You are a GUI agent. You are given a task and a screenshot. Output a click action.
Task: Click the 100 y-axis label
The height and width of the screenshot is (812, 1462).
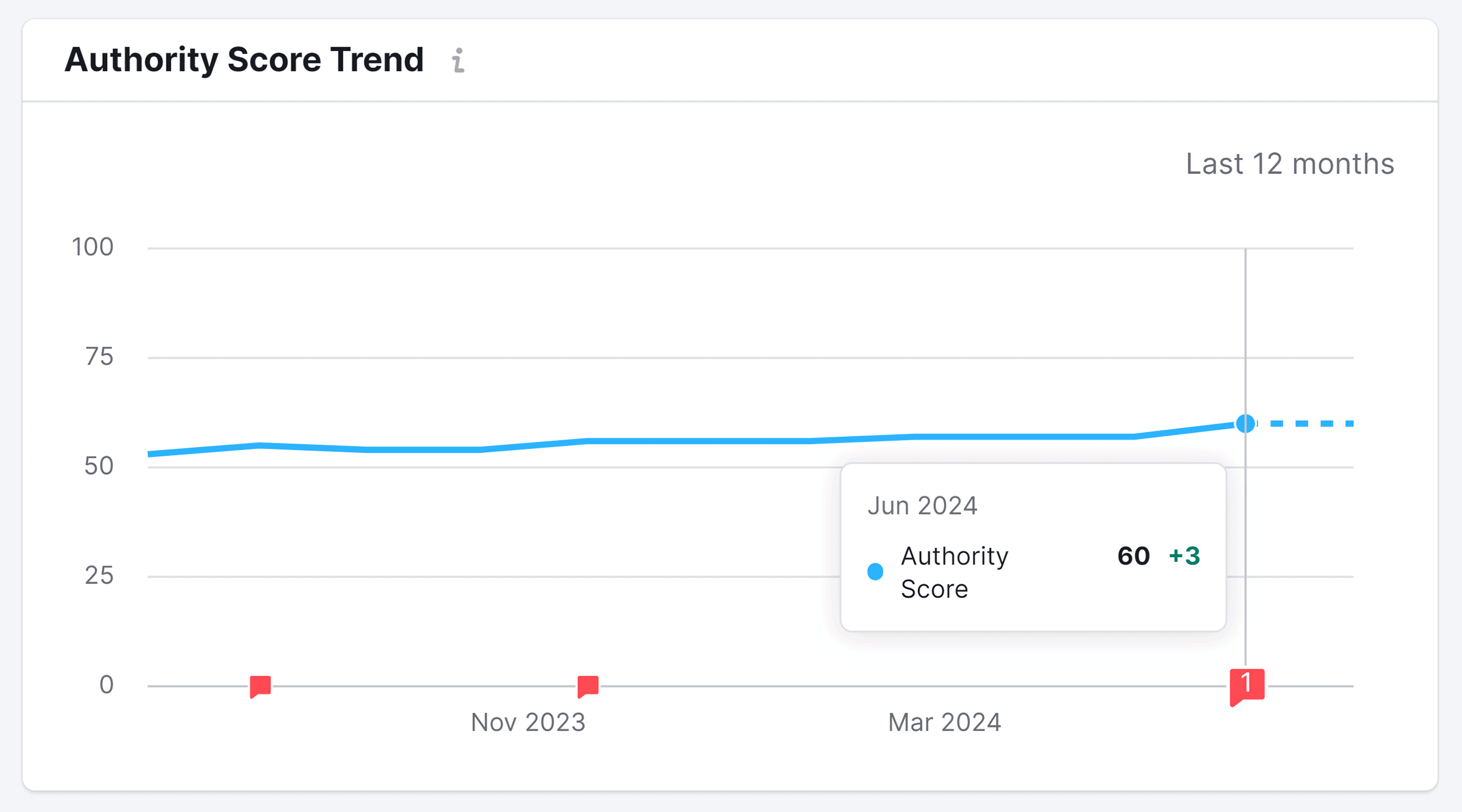(92, 247)
